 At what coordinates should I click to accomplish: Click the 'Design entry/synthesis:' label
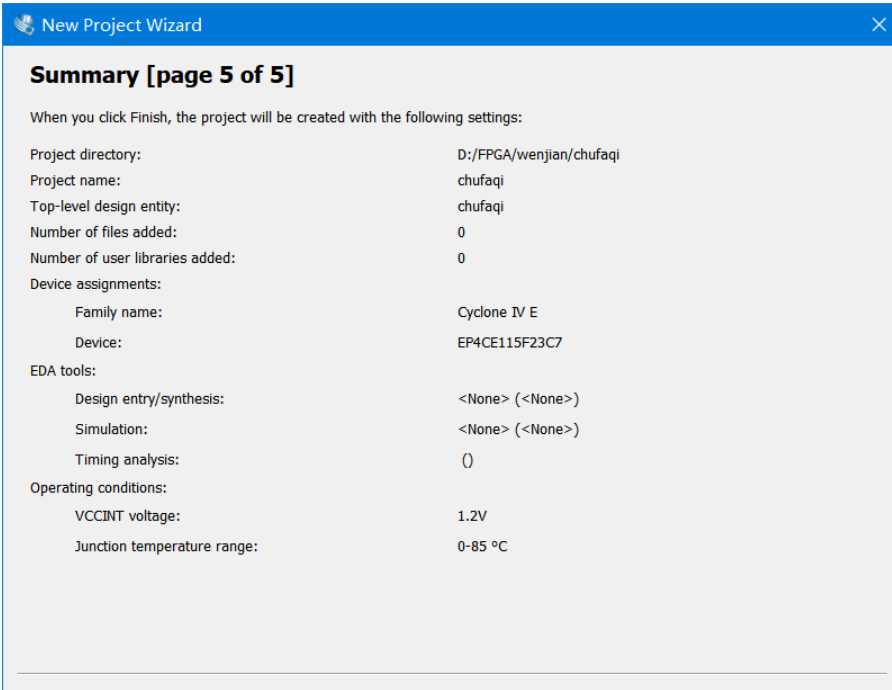(x=149, y=399)
